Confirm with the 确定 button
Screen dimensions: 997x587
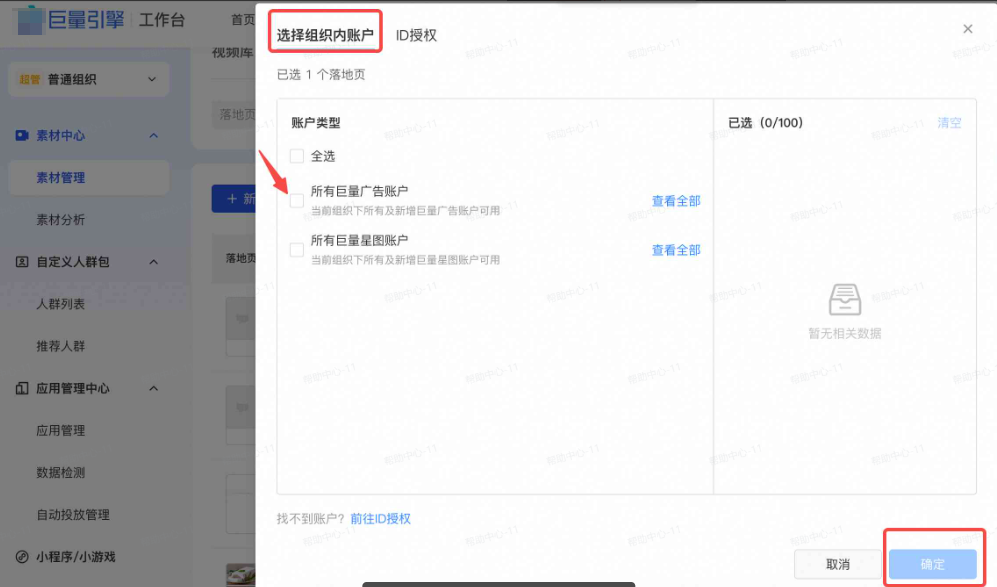(x=933, y=564)
